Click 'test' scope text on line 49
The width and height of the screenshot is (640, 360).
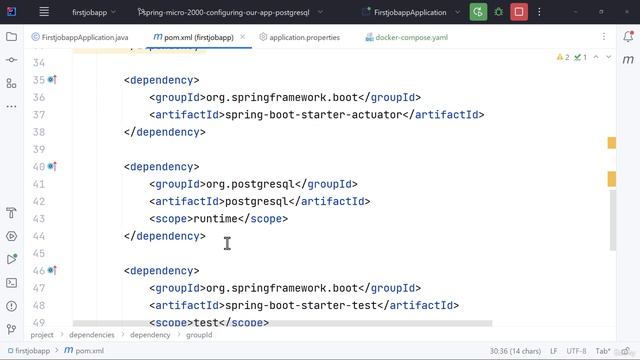(206, 322)
